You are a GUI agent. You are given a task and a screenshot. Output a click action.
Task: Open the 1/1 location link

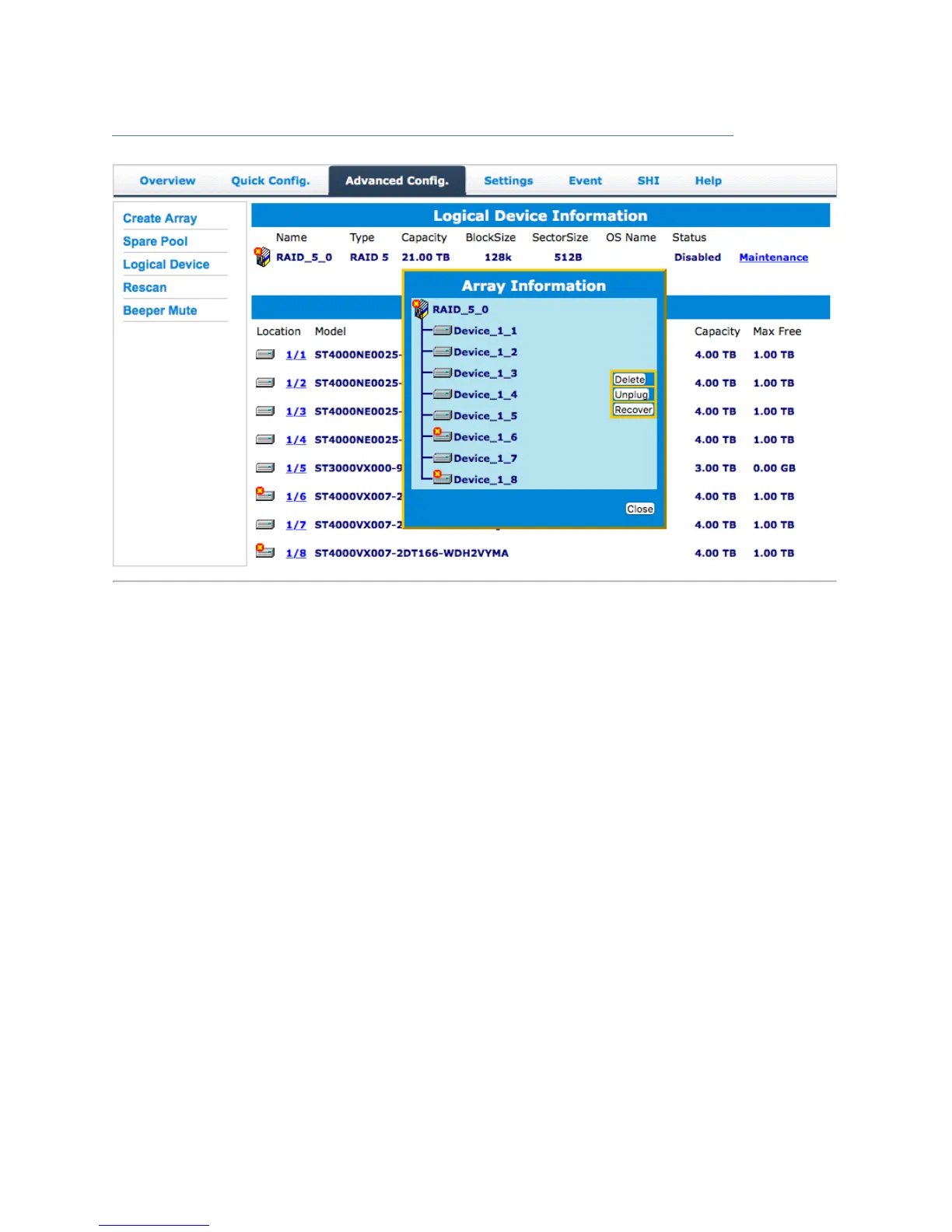pyautogui.click(x=296, y=355)
